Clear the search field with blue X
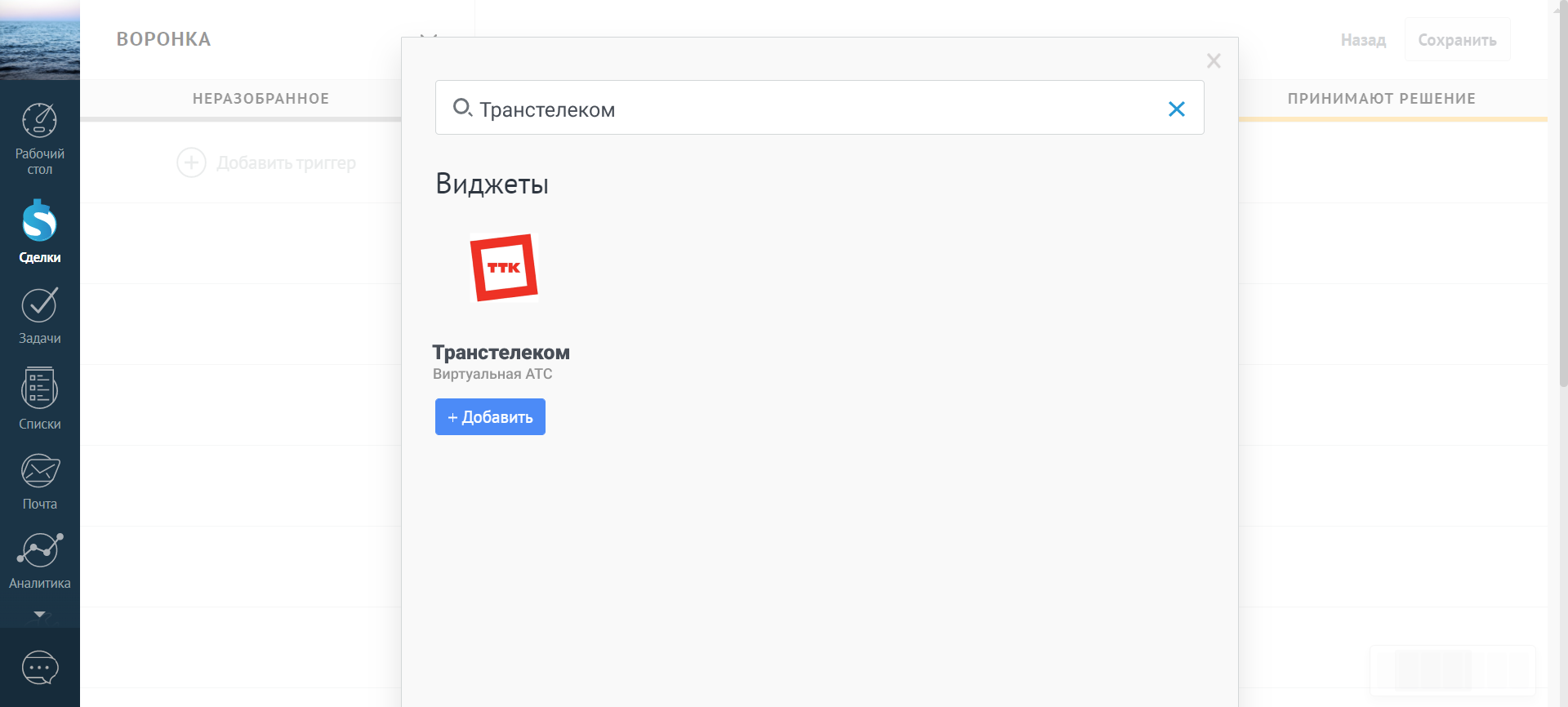1568x707 pixels. [x=1176, y=109]
